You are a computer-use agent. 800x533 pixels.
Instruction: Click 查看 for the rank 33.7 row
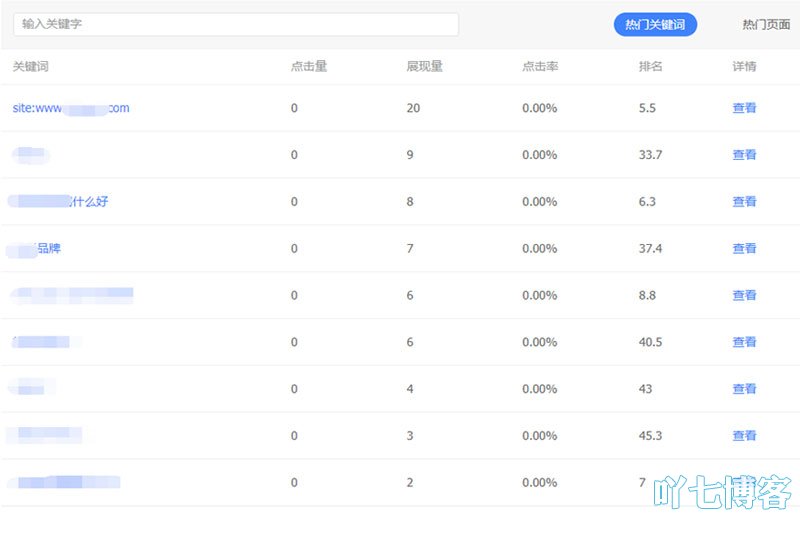point(744,155)
